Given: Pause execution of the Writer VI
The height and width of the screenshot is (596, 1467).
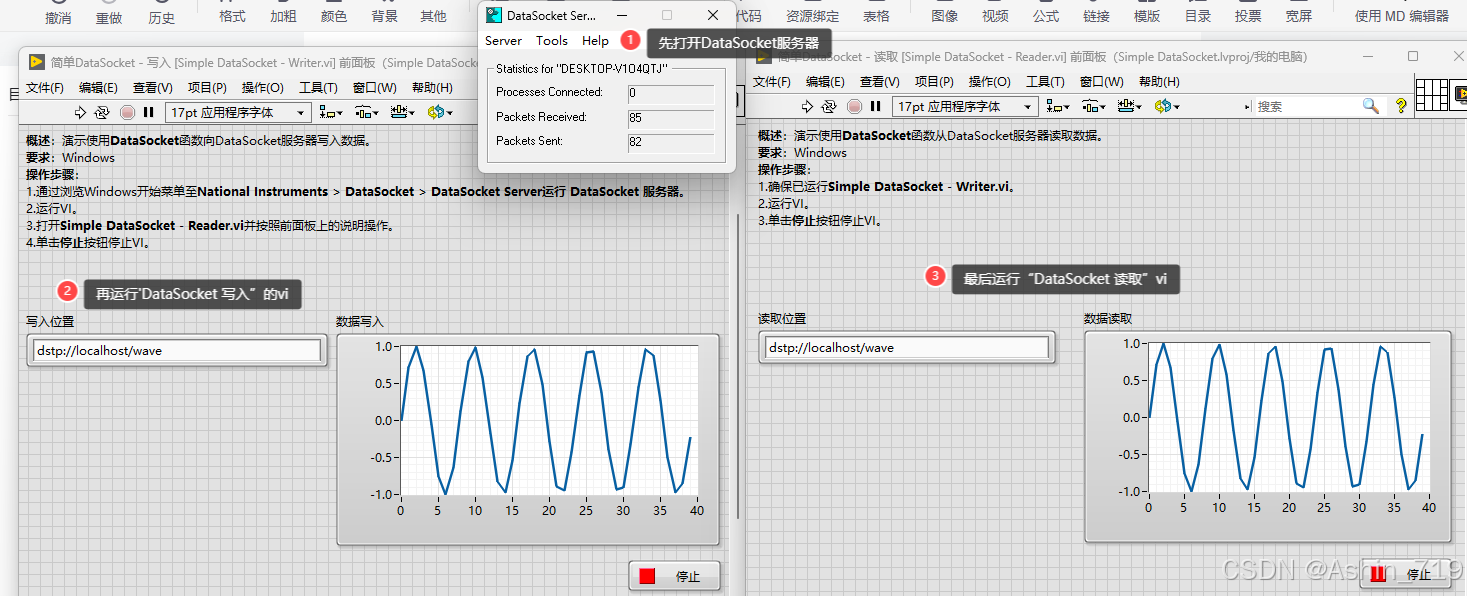Looking at the screenshot, I should (x=147, y=112).
